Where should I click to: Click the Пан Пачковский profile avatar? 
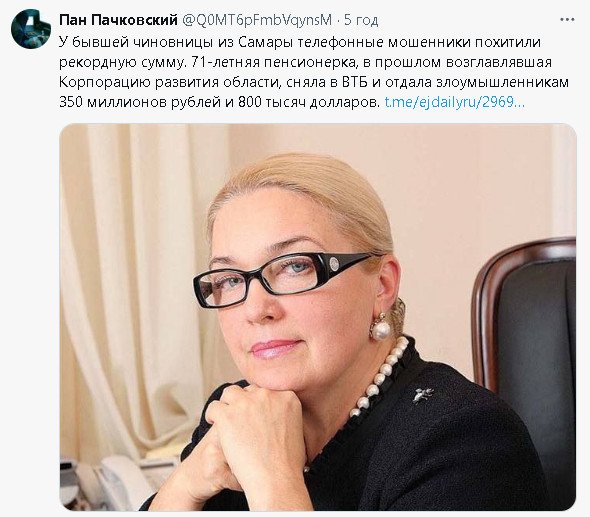click(31, 29)
